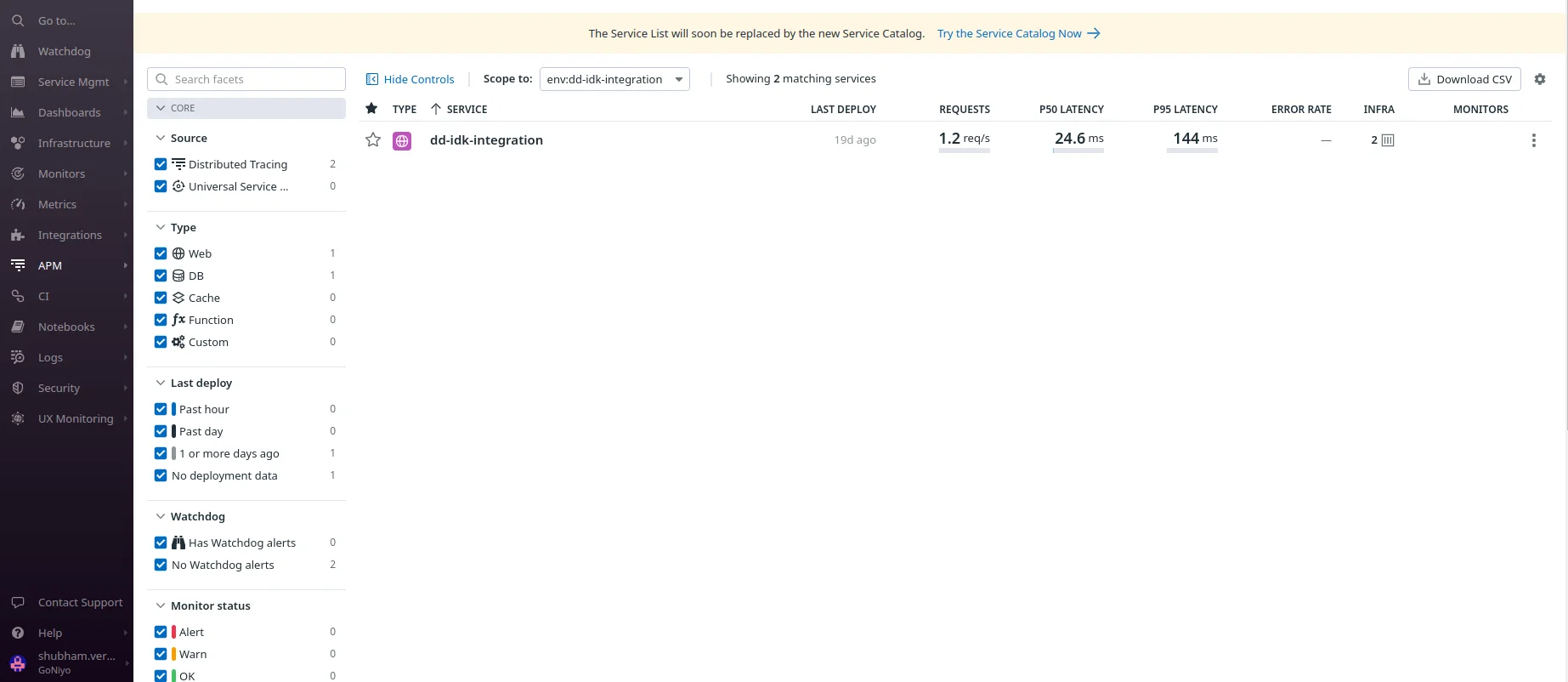The height and width of the screenshot is (682, 1568).
Task: Click the CI sidebar icon
Action: pyautogui.click(x=18, y=296)
